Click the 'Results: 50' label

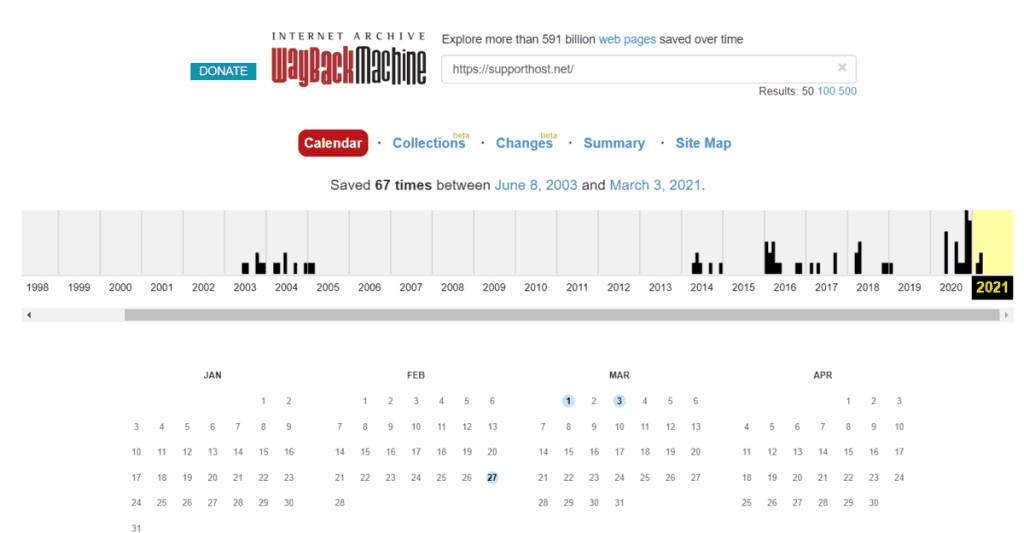pos(786,91)
